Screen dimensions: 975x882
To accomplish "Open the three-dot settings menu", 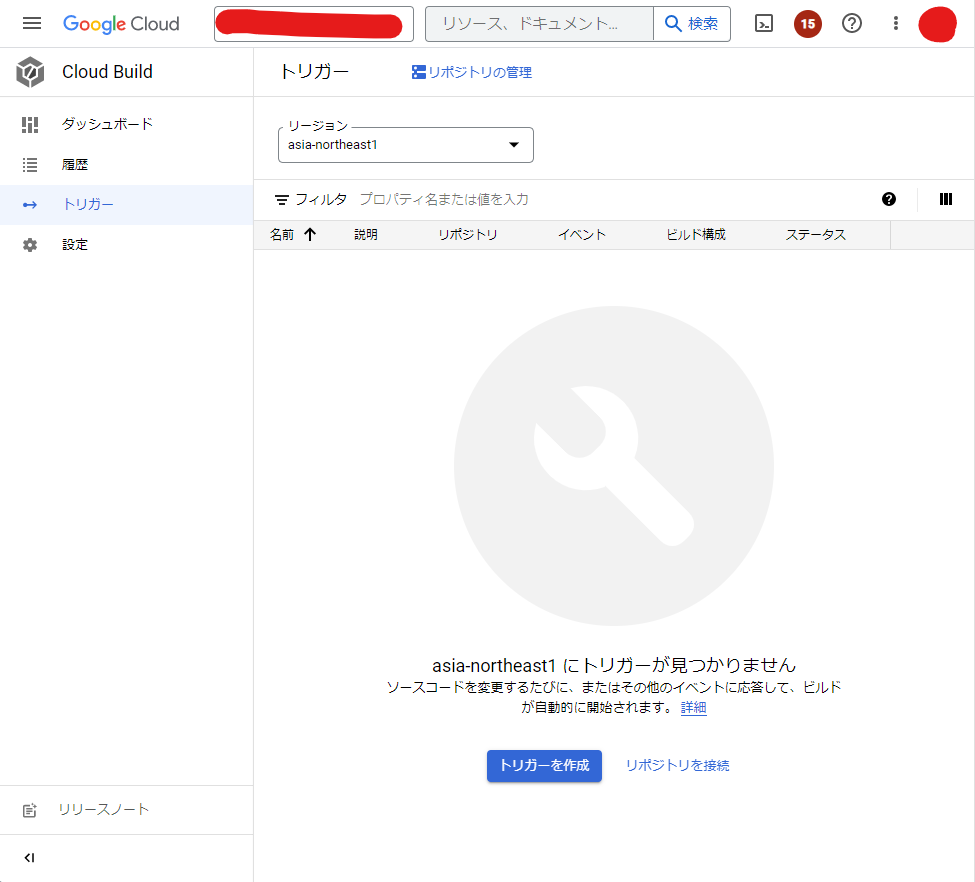I will pyautogui.click(x=895, y=24).
